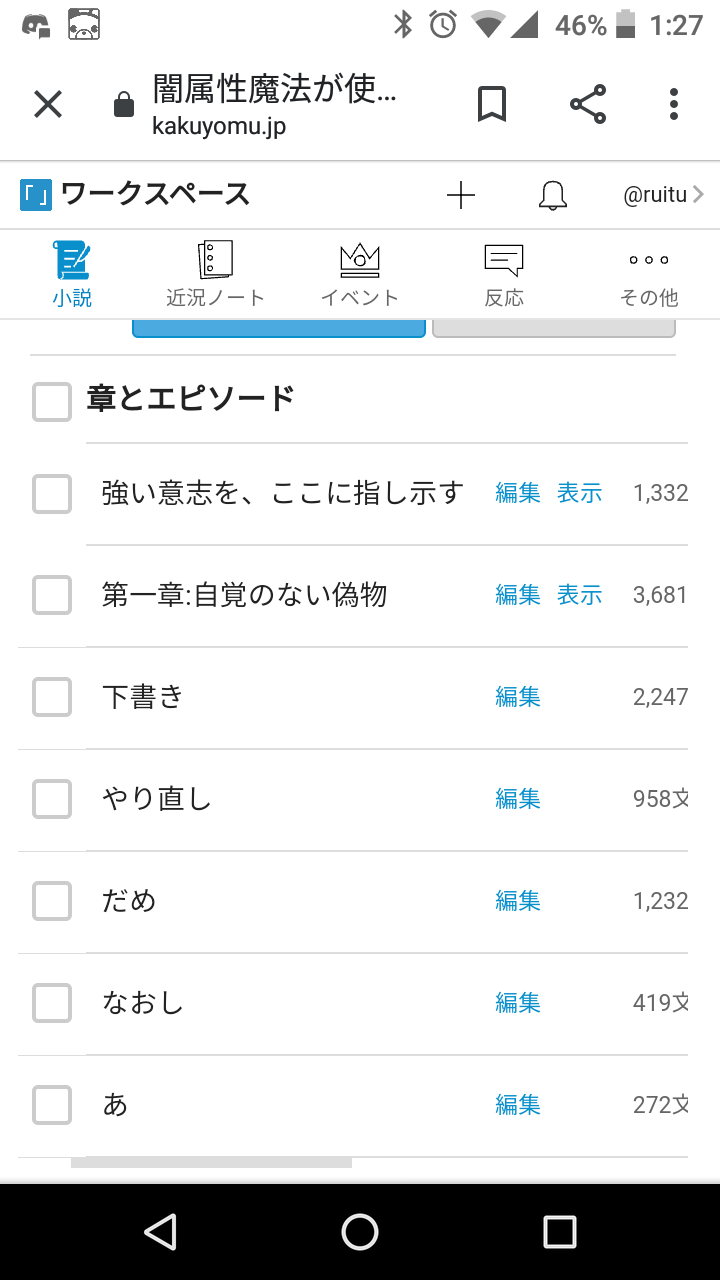Click 表示 link for 強い意志を、ここに指し示す
The height and width of the screenshot is (1280, 720).
point(580,493)
